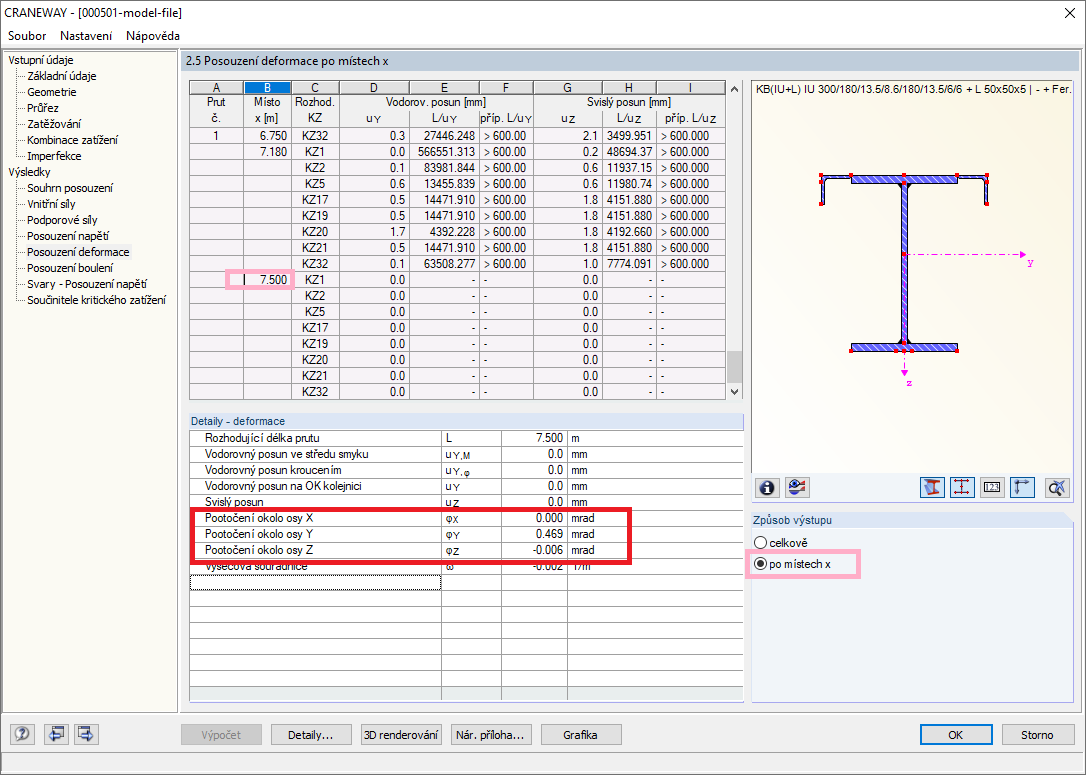Open Posouzení napětí results
The height and width of the screenshot is (775, 1086).
tap(68, 236)
